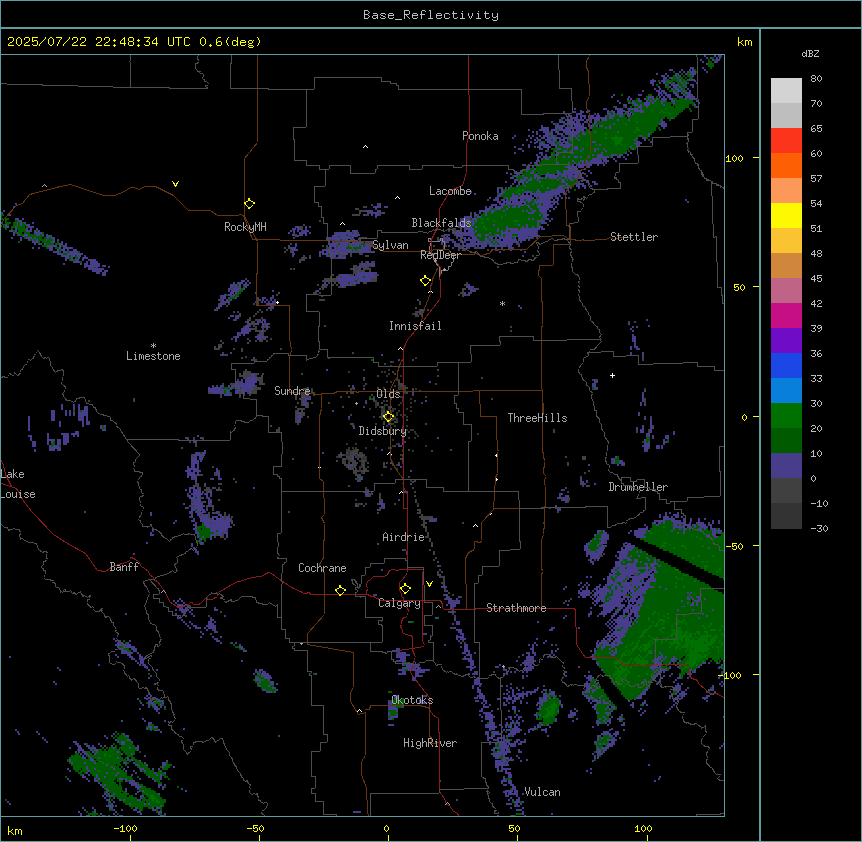Click the 0 tick label on bottom axis
The width and height of the screenshot is (862, 842).
coord(386,828)
